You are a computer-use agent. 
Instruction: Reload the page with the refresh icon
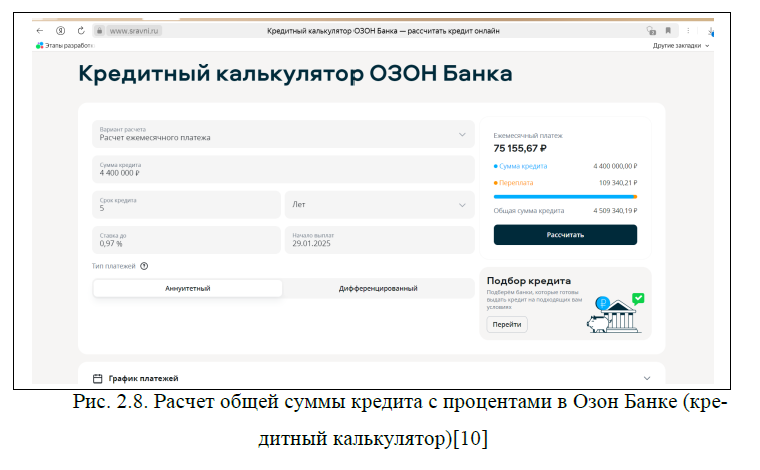80,31
